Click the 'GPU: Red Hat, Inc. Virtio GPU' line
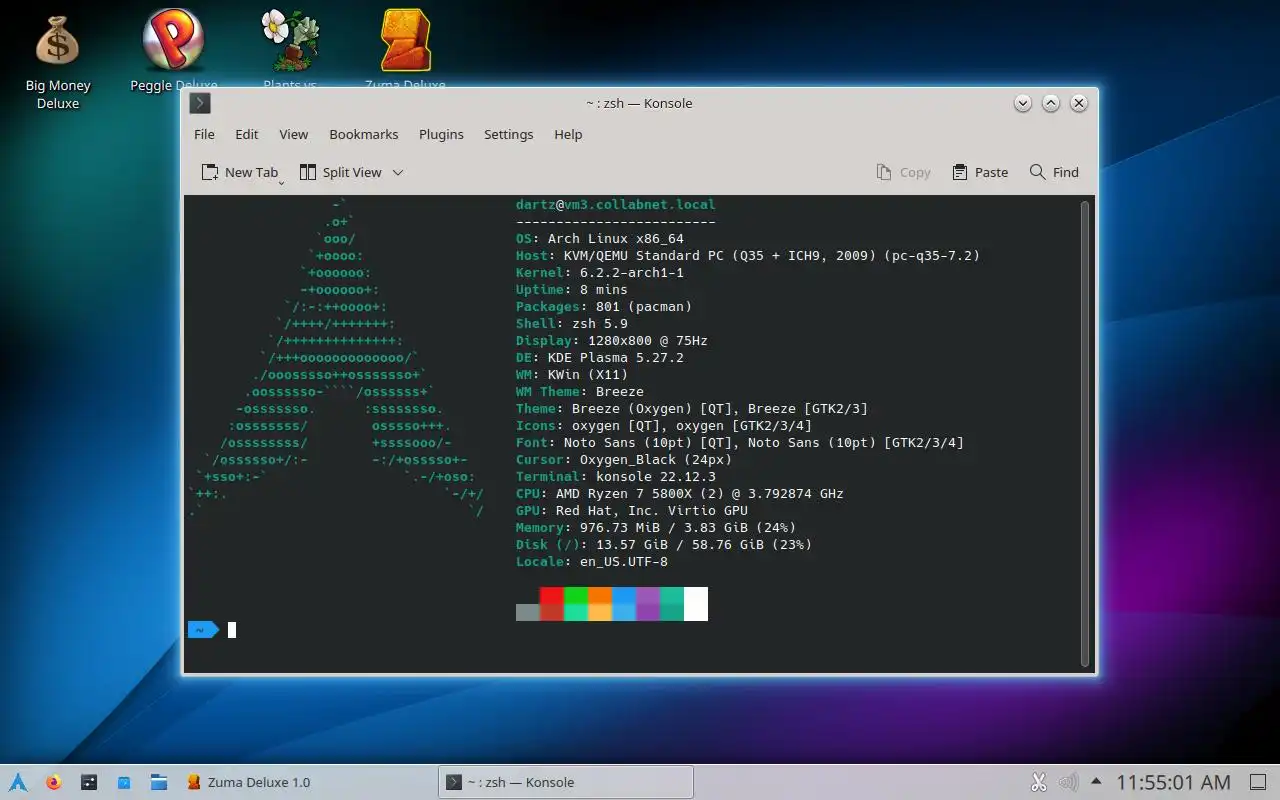This screenshot has height=800, width=1280. click(632, 511)
